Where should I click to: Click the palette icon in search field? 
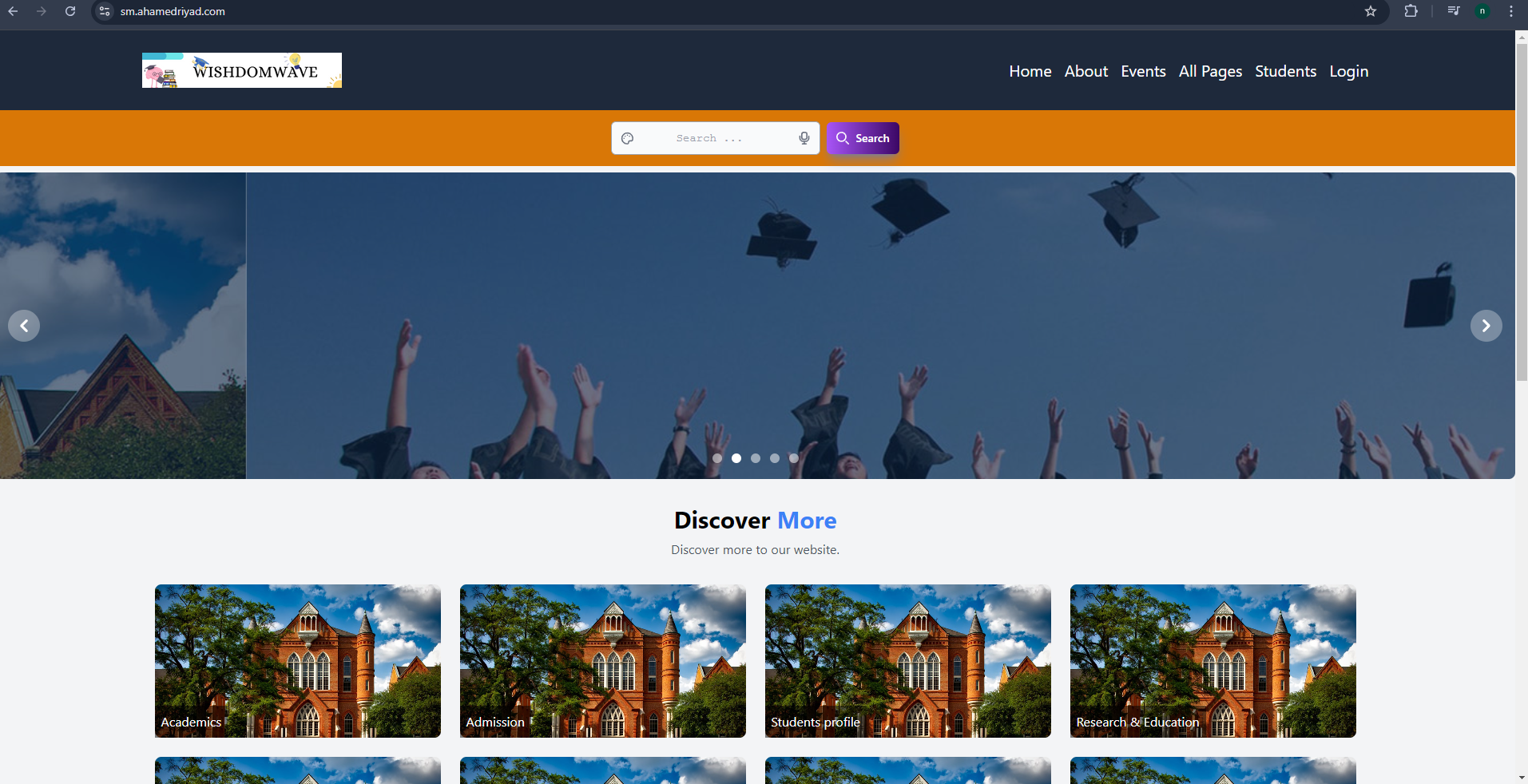click(x=628, y=138)
